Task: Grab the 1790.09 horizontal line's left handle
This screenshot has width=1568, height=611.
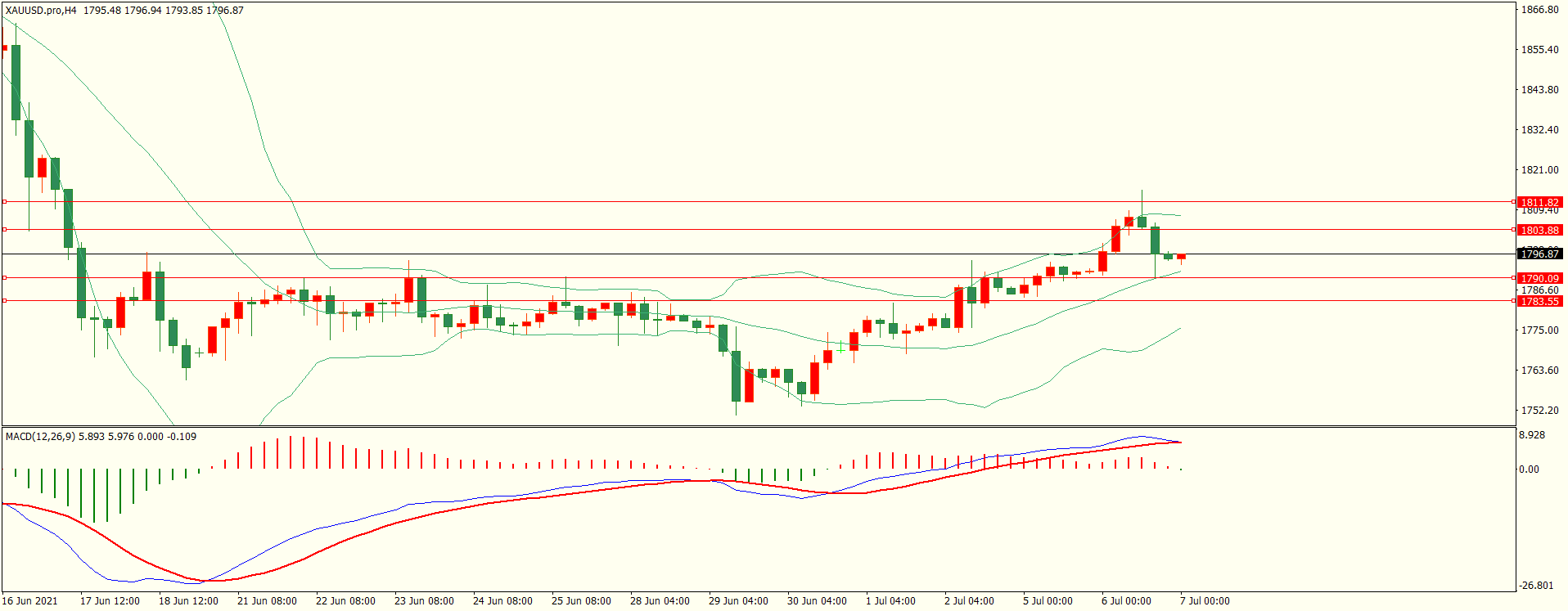Action: coord(4,277)
